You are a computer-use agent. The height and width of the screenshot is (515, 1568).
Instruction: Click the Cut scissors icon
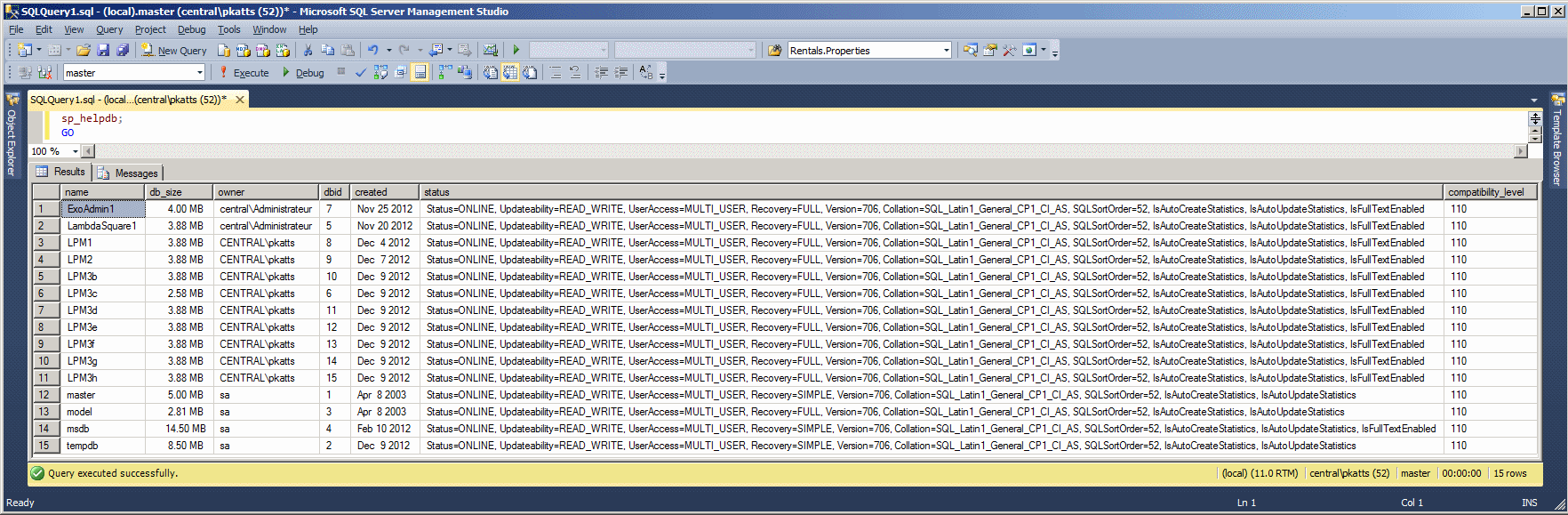(x=308, y=51)
